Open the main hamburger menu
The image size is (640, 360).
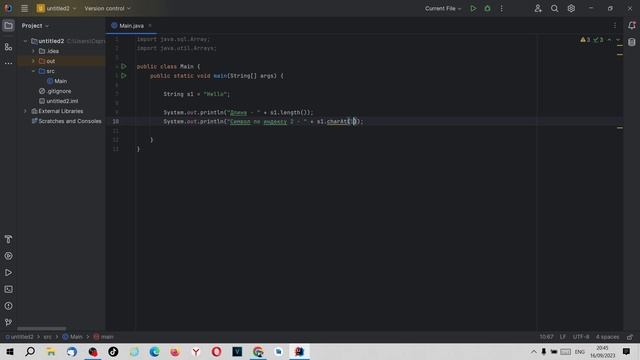point(24,8)
